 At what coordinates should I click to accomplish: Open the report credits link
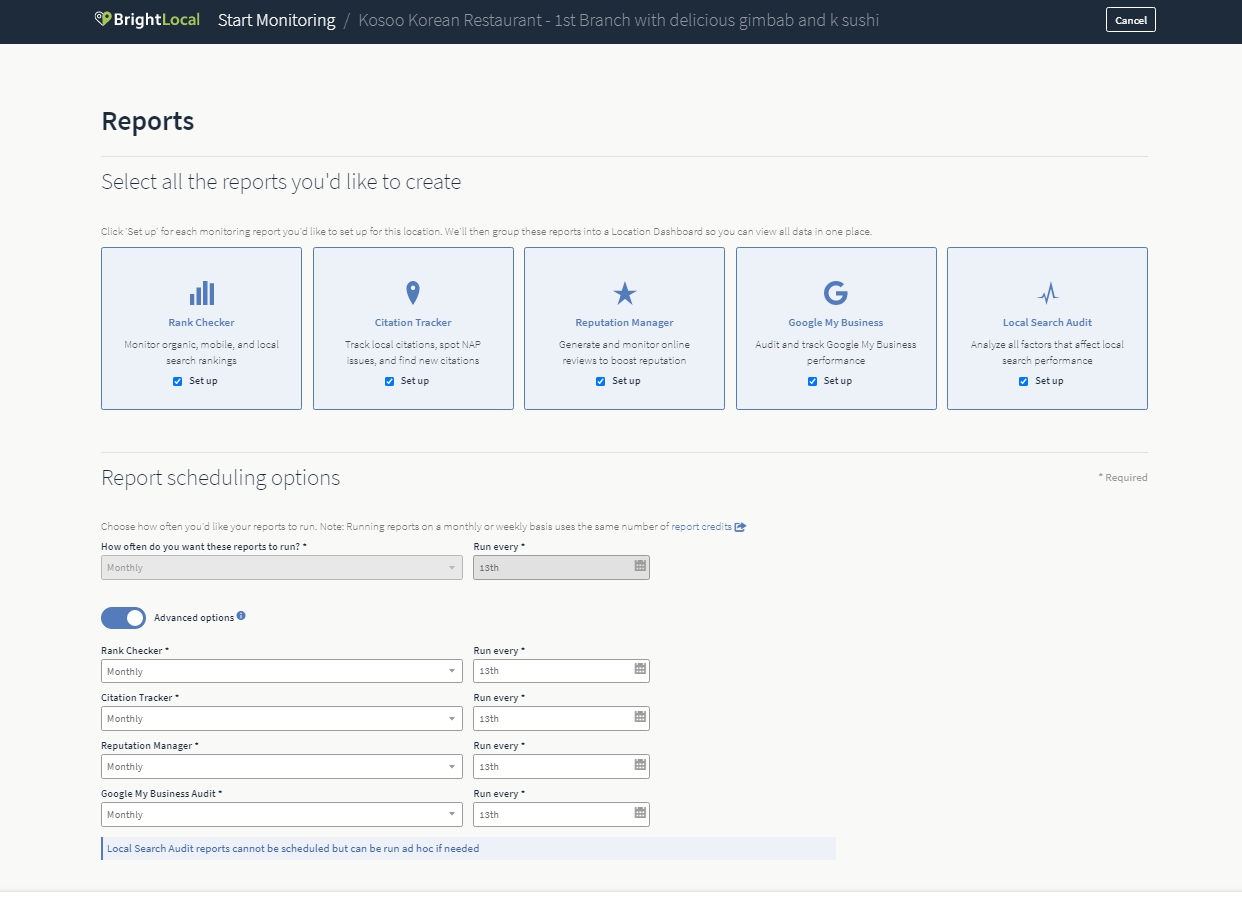click(x=702, y=527)
